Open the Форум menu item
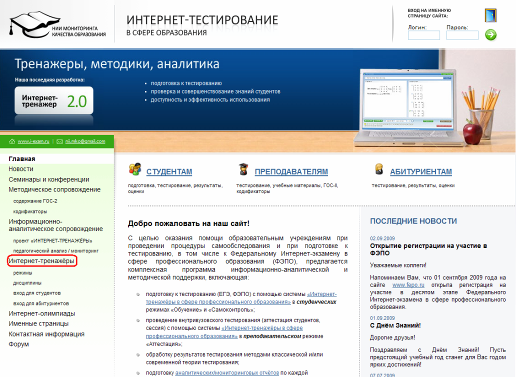The height and width of the screenshot is (377, 516). click(x=19, y=344)
